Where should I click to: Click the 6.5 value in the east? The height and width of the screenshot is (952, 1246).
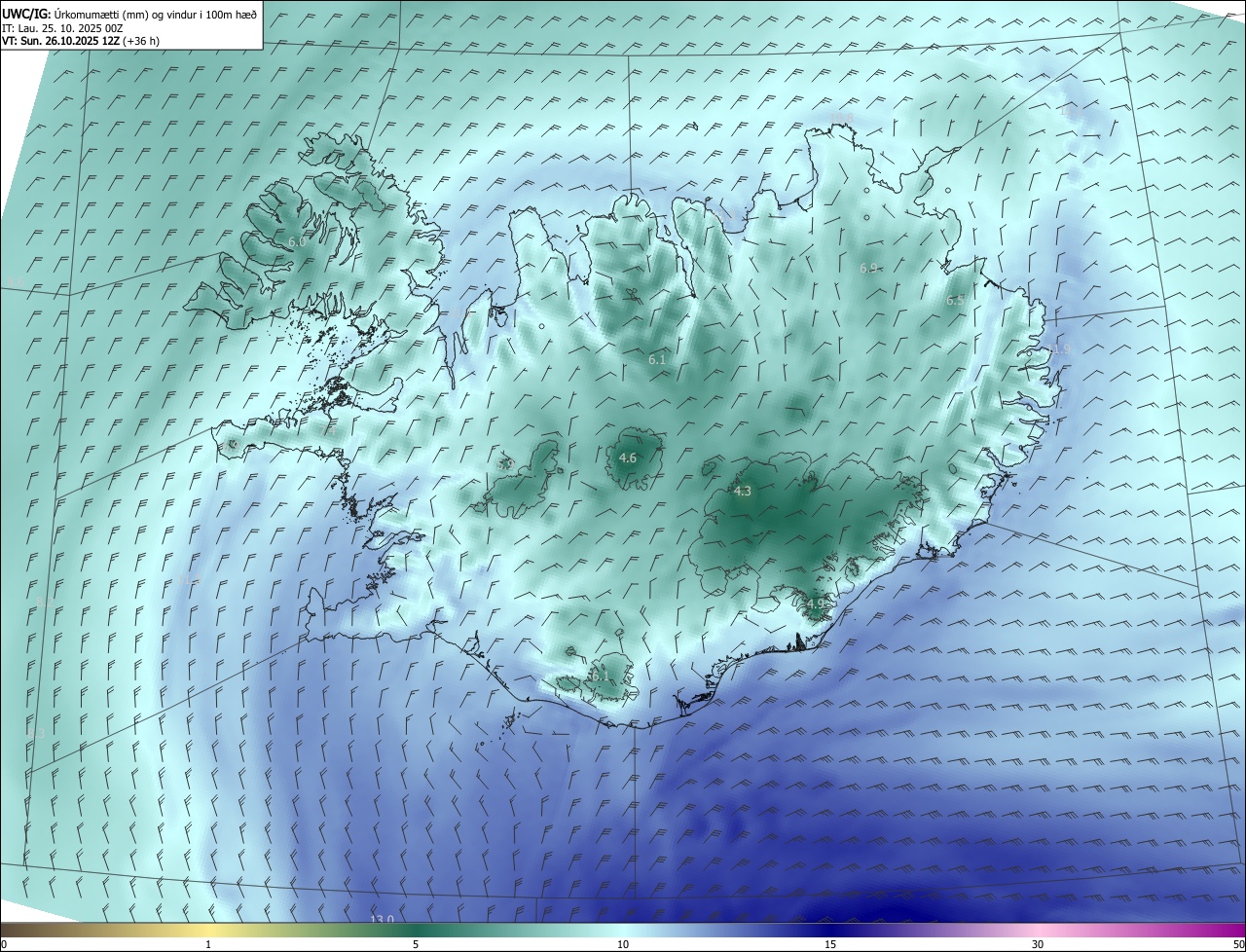pos(955,301)
